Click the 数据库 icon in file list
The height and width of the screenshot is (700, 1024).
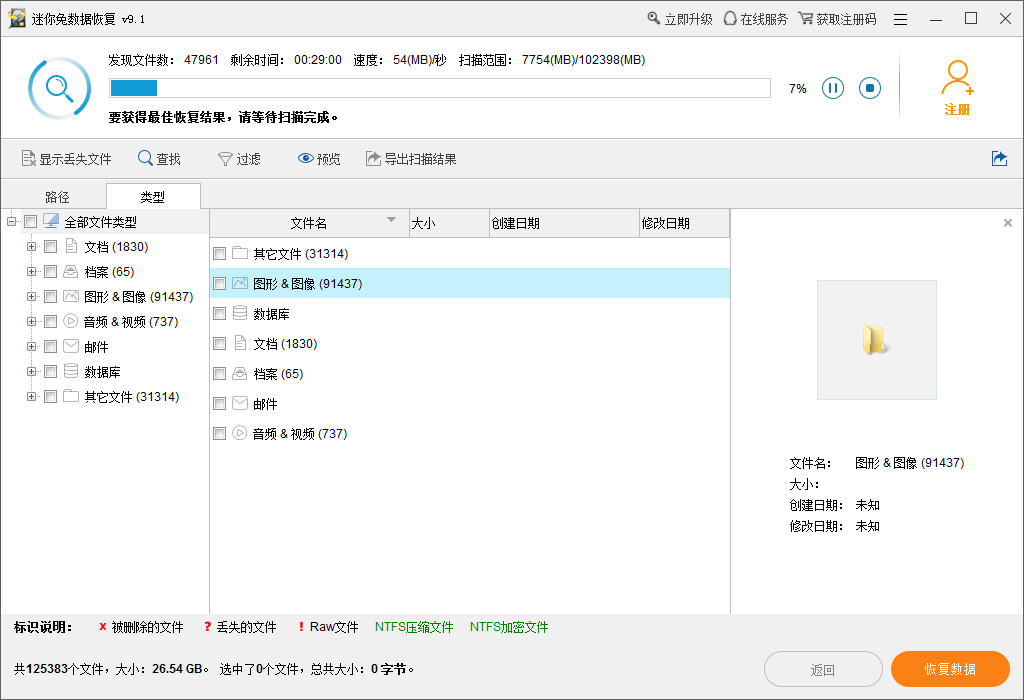click(x=240, y=313)
